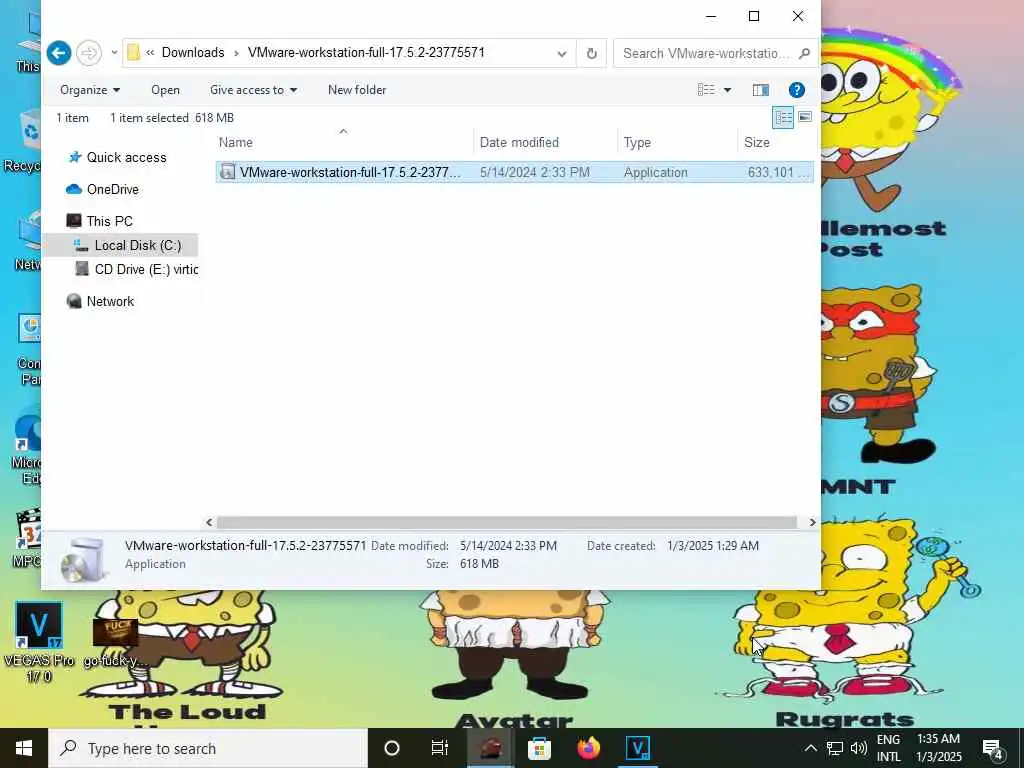Sort by the Name column header
The width and height of the screenshot is (1024, 768).
[343, 142]
